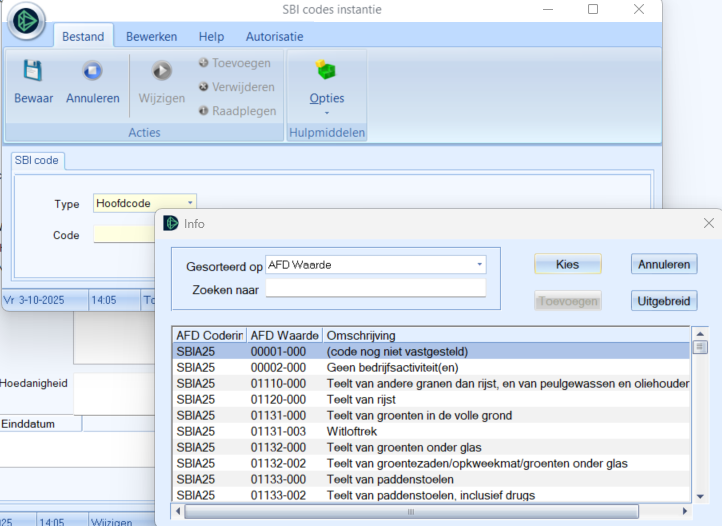Switch to the Bewerken ribbon tab

coord(151,37)
